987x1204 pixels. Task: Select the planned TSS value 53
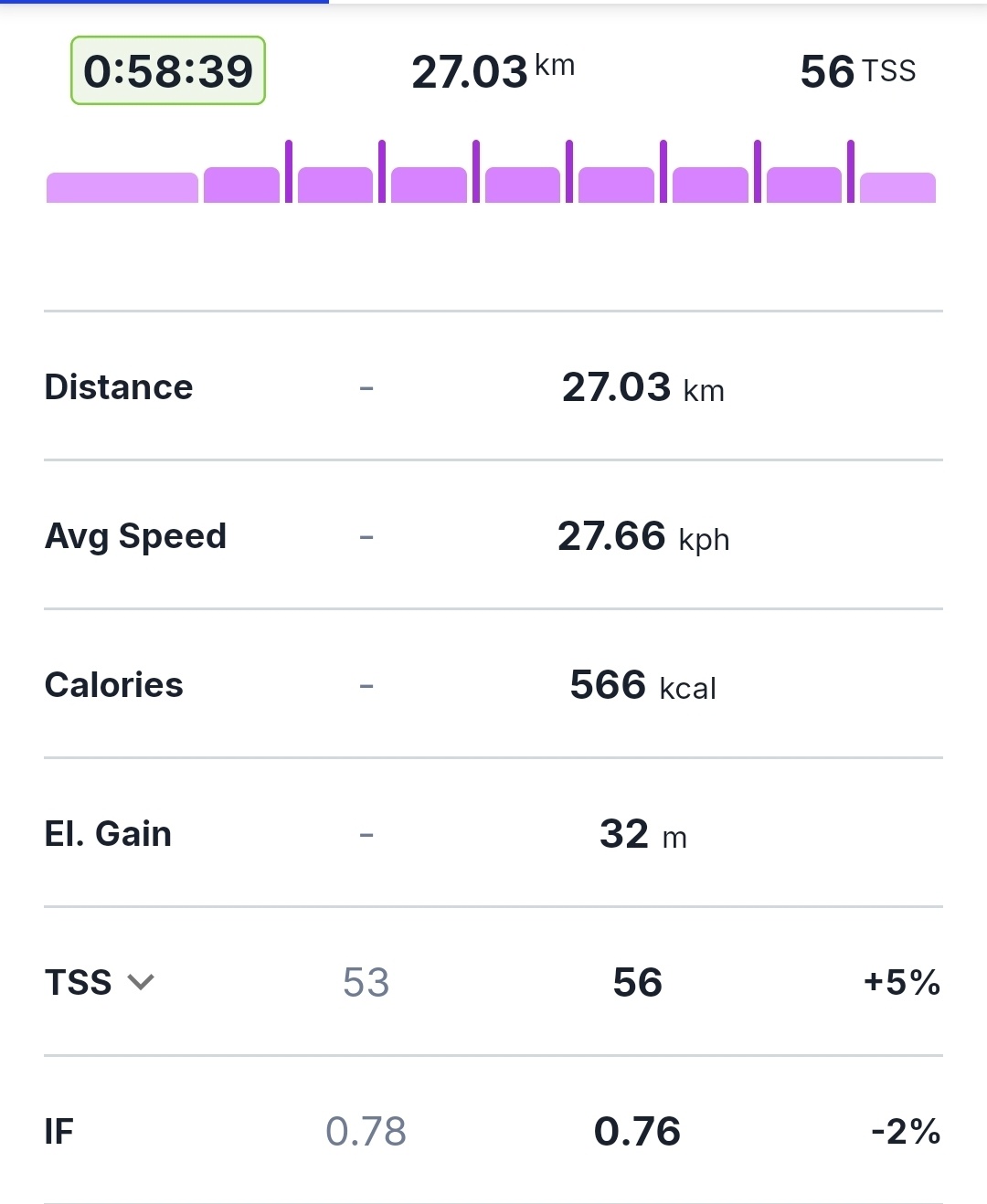pyautogui.click(x=366, y=983)
